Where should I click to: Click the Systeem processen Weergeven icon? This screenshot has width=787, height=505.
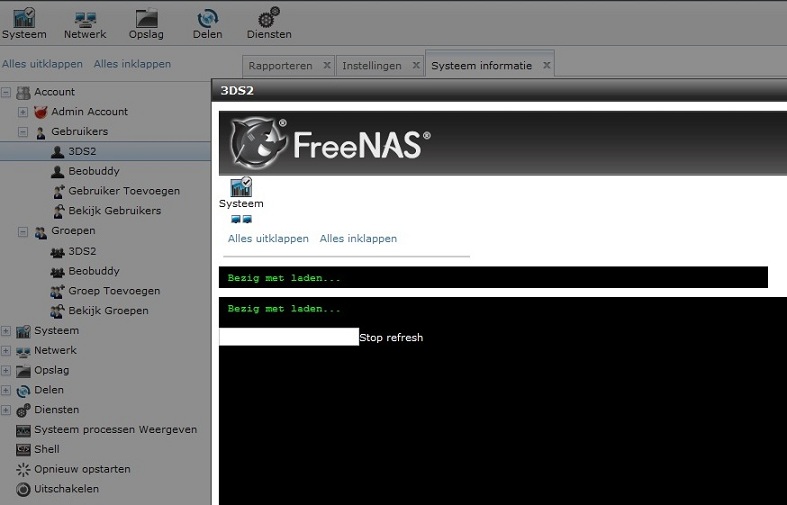coord(23,430)
